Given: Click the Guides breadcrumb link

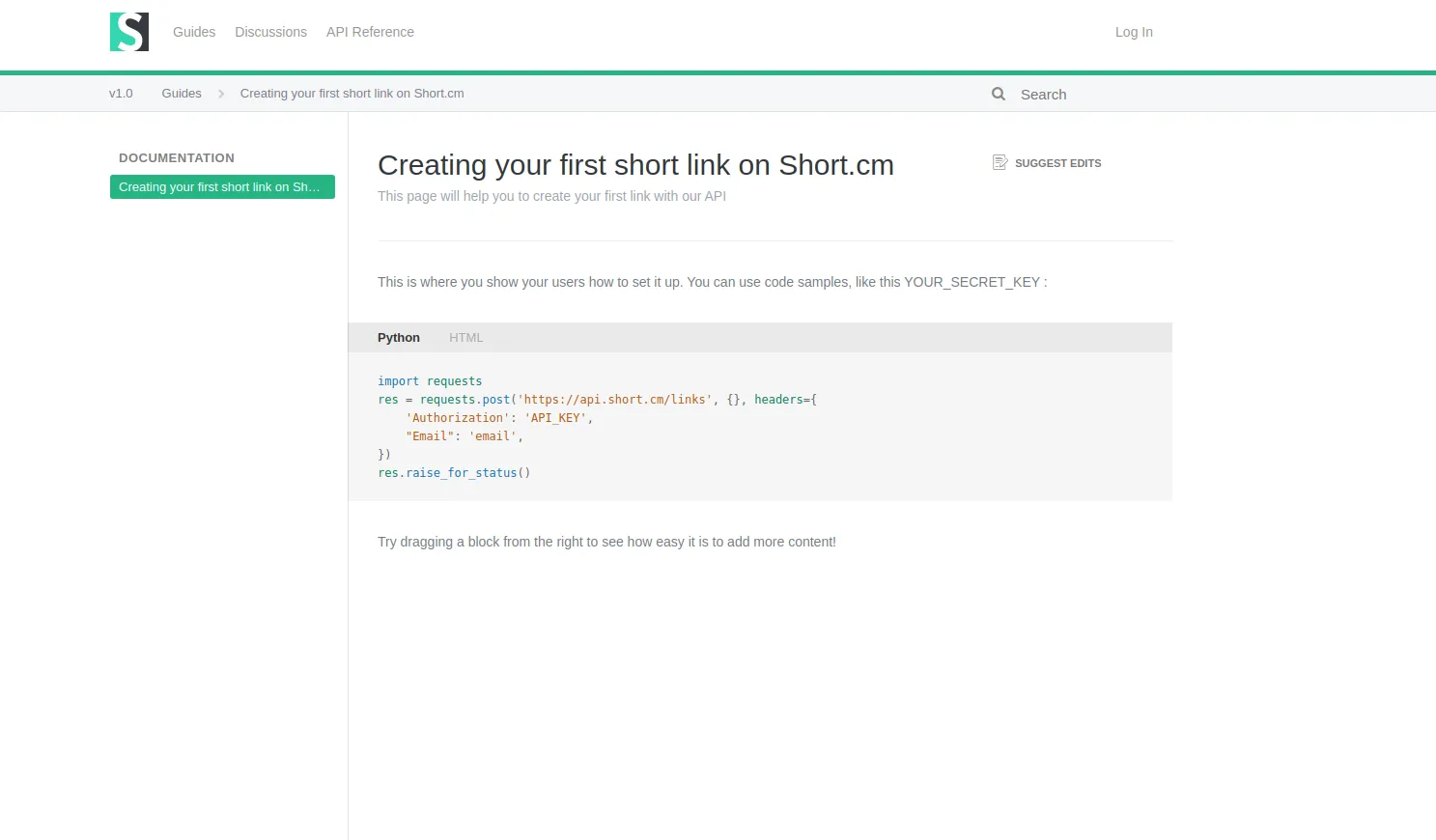Looking at the screenshot, I should click(182, 94).
